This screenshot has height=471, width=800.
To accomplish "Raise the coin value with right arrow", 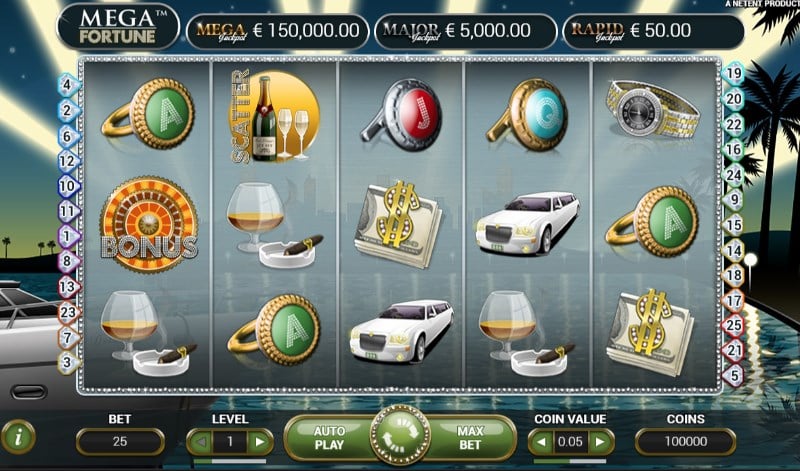I will pyautogui.click(x=600, y=441).
